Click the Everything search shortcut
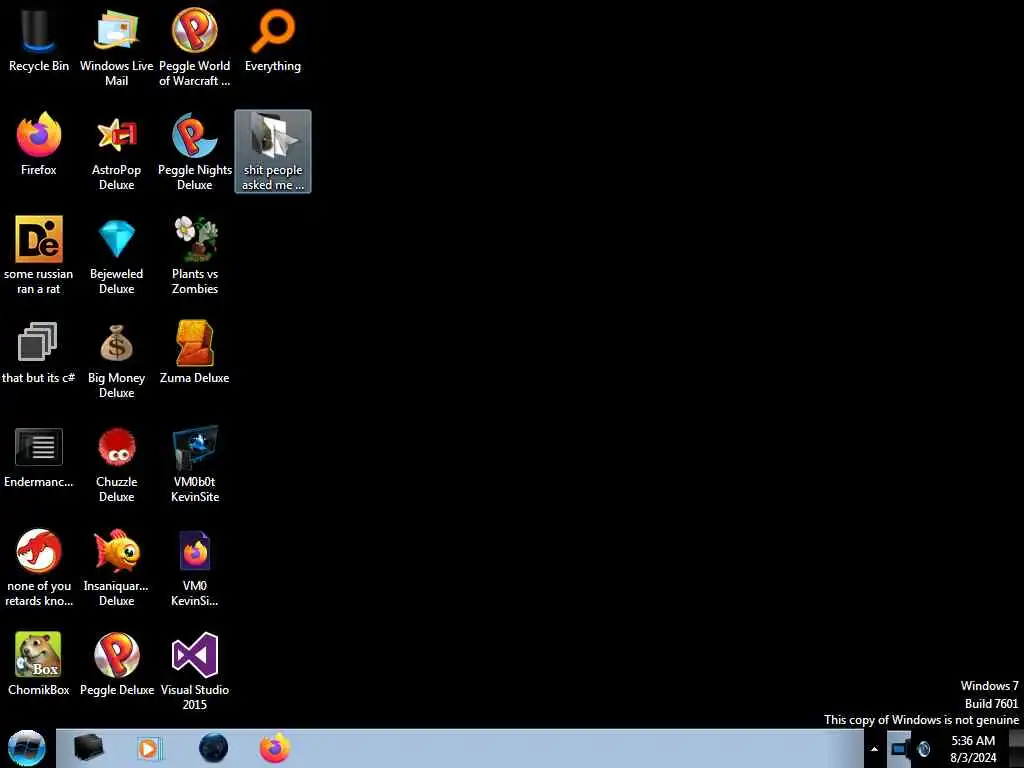1024x768 pixels. [x=273, y=31]
